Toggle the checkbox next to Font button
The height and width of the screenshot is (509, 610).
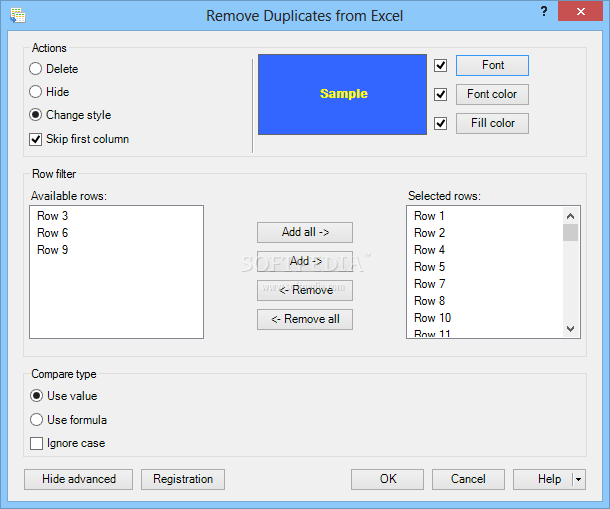click(x=440, y=65)
